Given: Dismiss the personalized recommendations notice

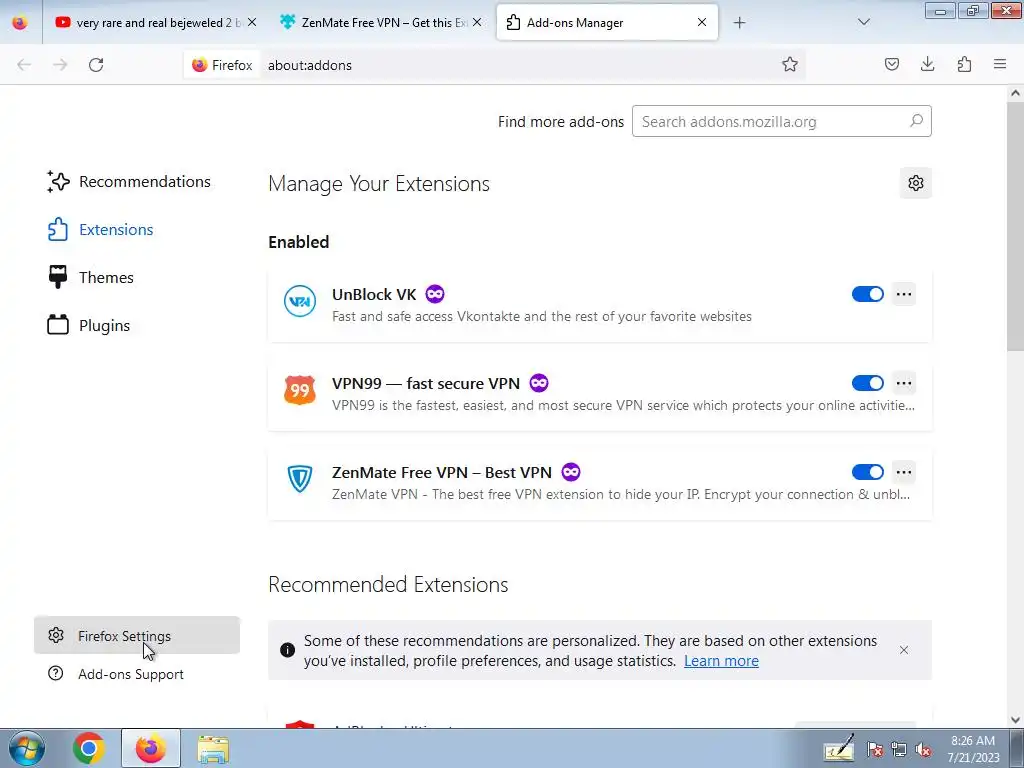Looking at the screenshot, I should point(904,650).
